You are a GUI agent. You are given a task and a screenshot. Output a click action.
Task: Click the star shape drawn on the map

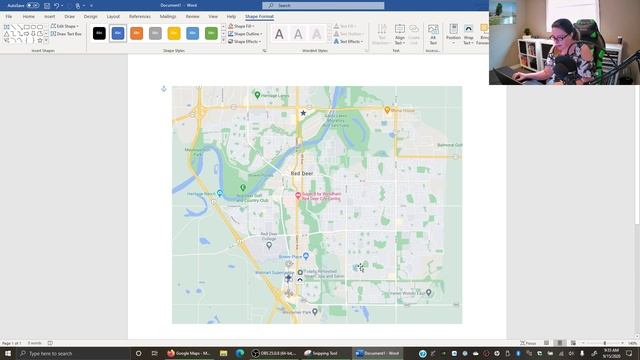pos(303,113)
